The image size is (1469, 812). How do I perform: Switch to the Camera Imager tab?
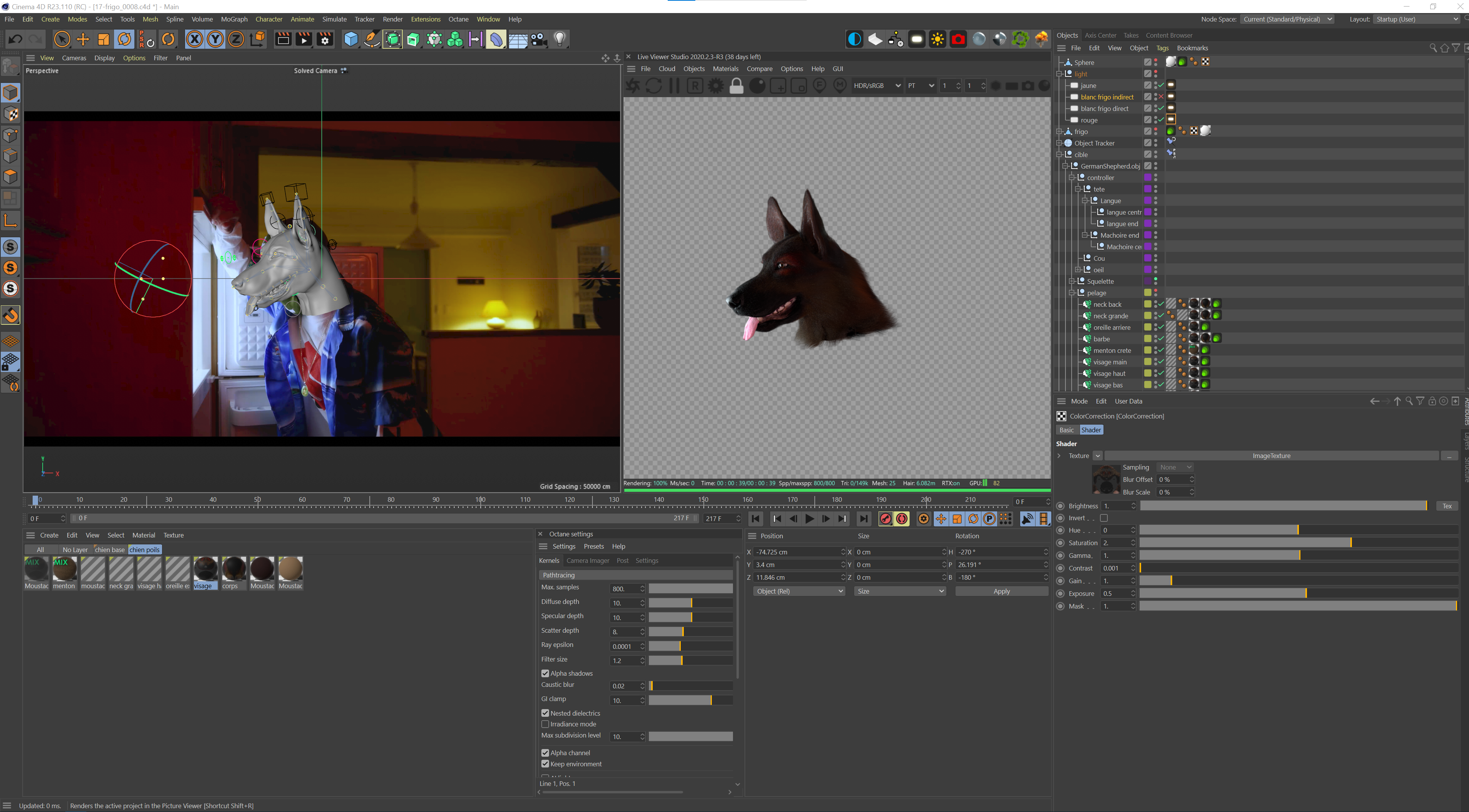pos(587,561)
